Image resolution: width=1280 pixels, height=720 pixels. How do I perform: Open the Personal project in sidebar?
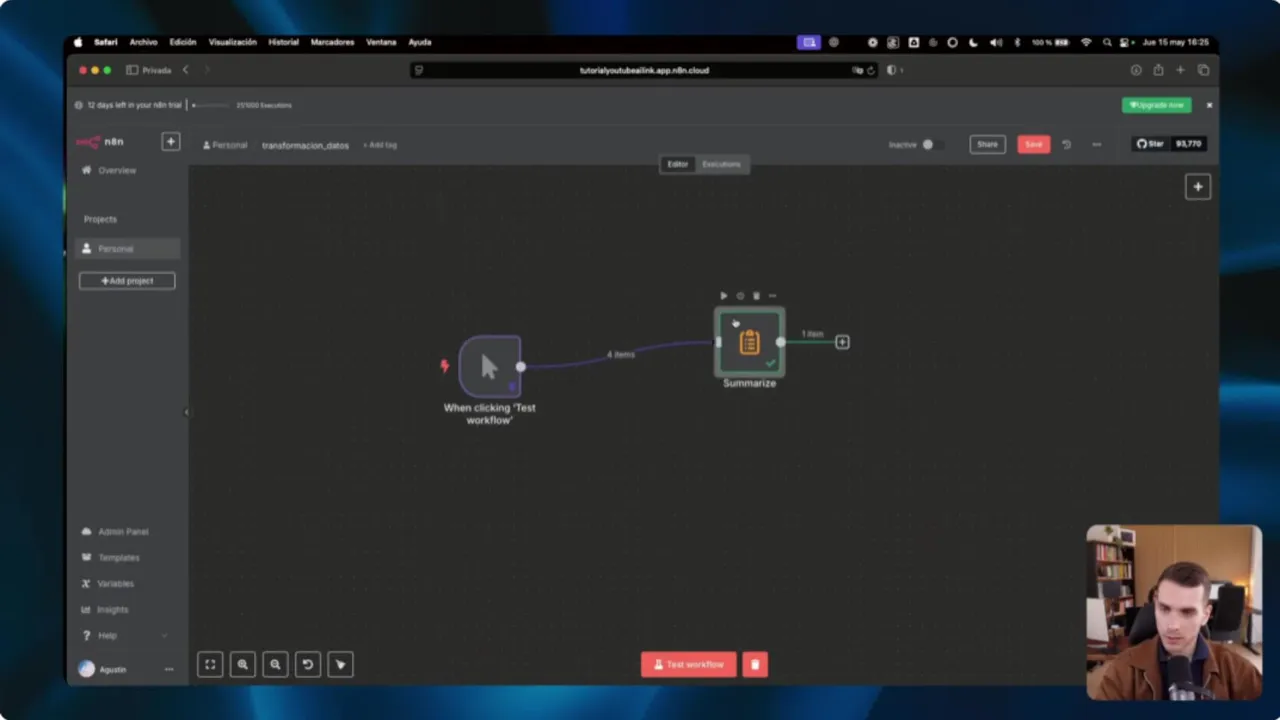point(126,249)
